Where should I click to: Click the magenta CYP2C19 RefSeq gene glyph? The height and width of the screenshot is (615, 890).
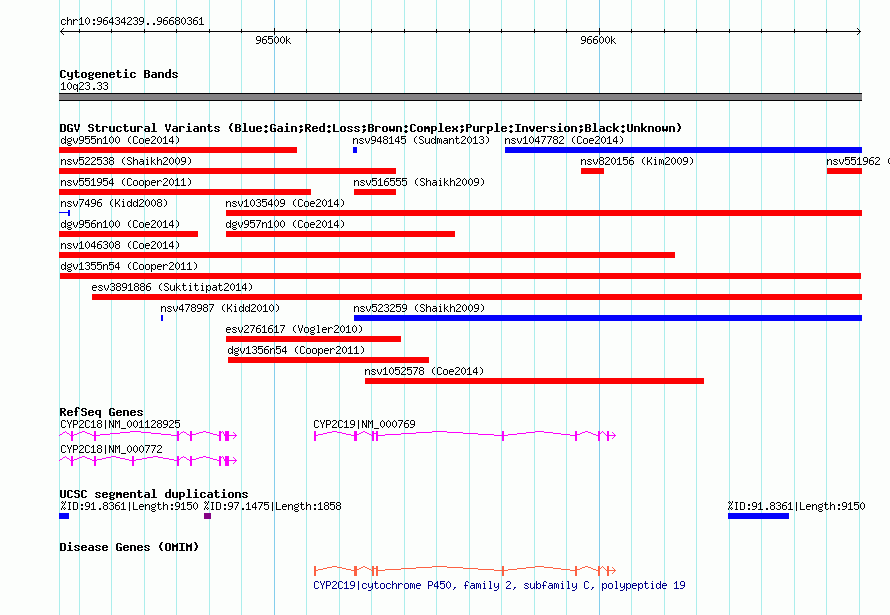coord(465,436)
